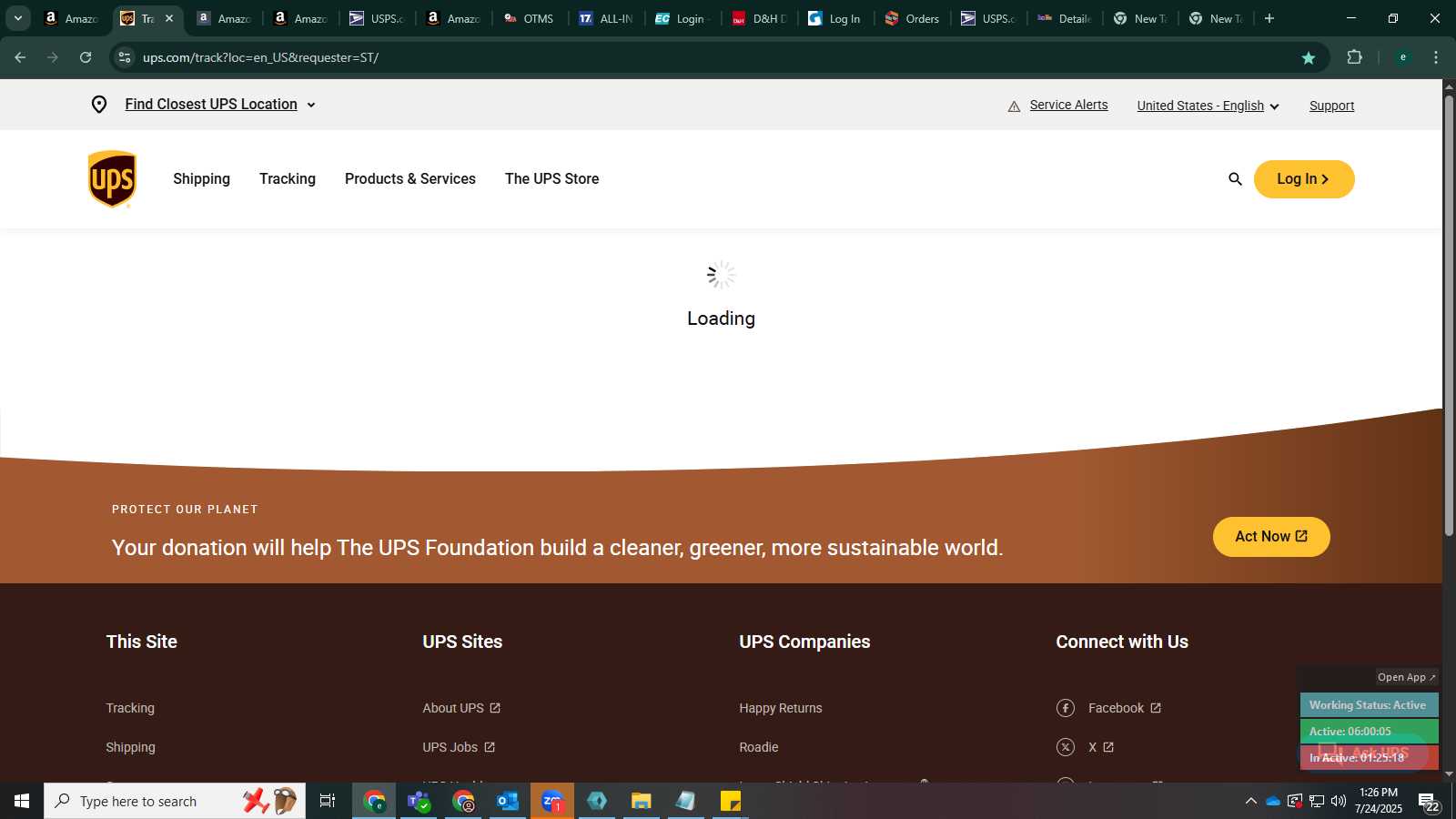Image resolution: width=1456 pixels, height=819 pixels.
Task: Switch to the Login tab
Action: [683, 18]
